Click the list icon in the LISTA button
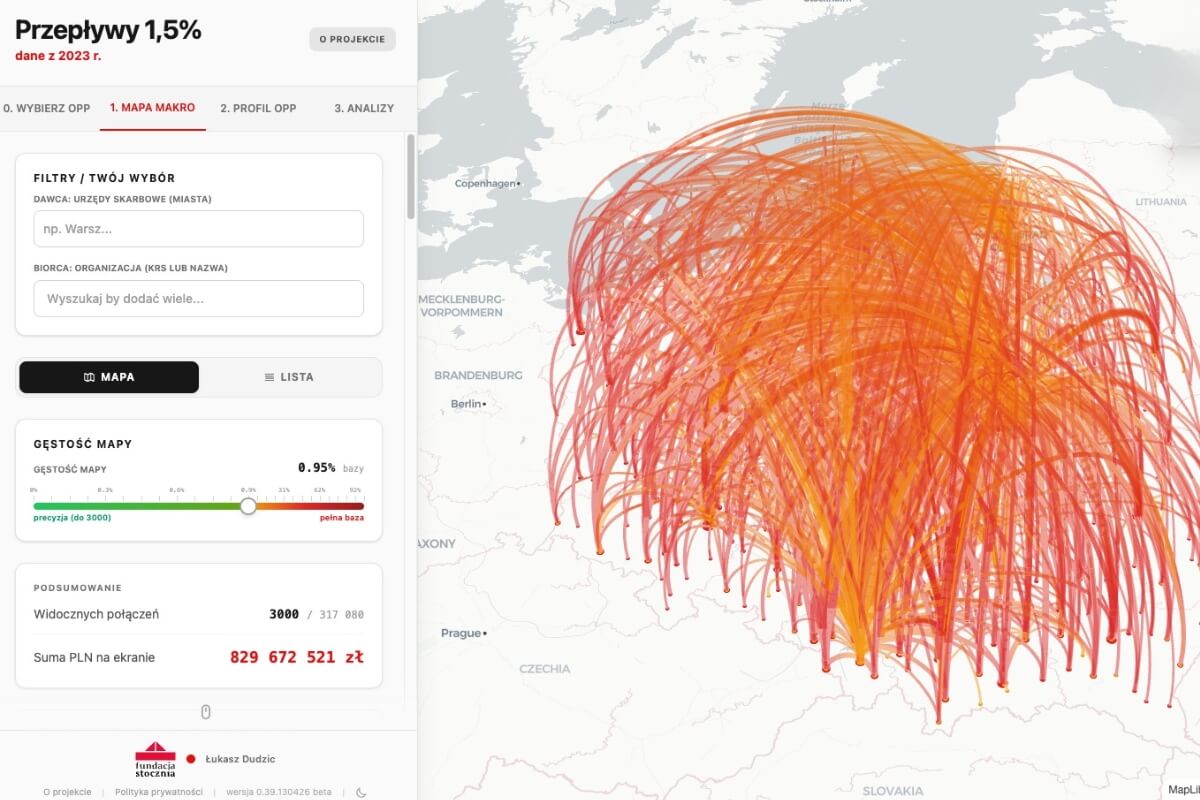 coord(269,377)
